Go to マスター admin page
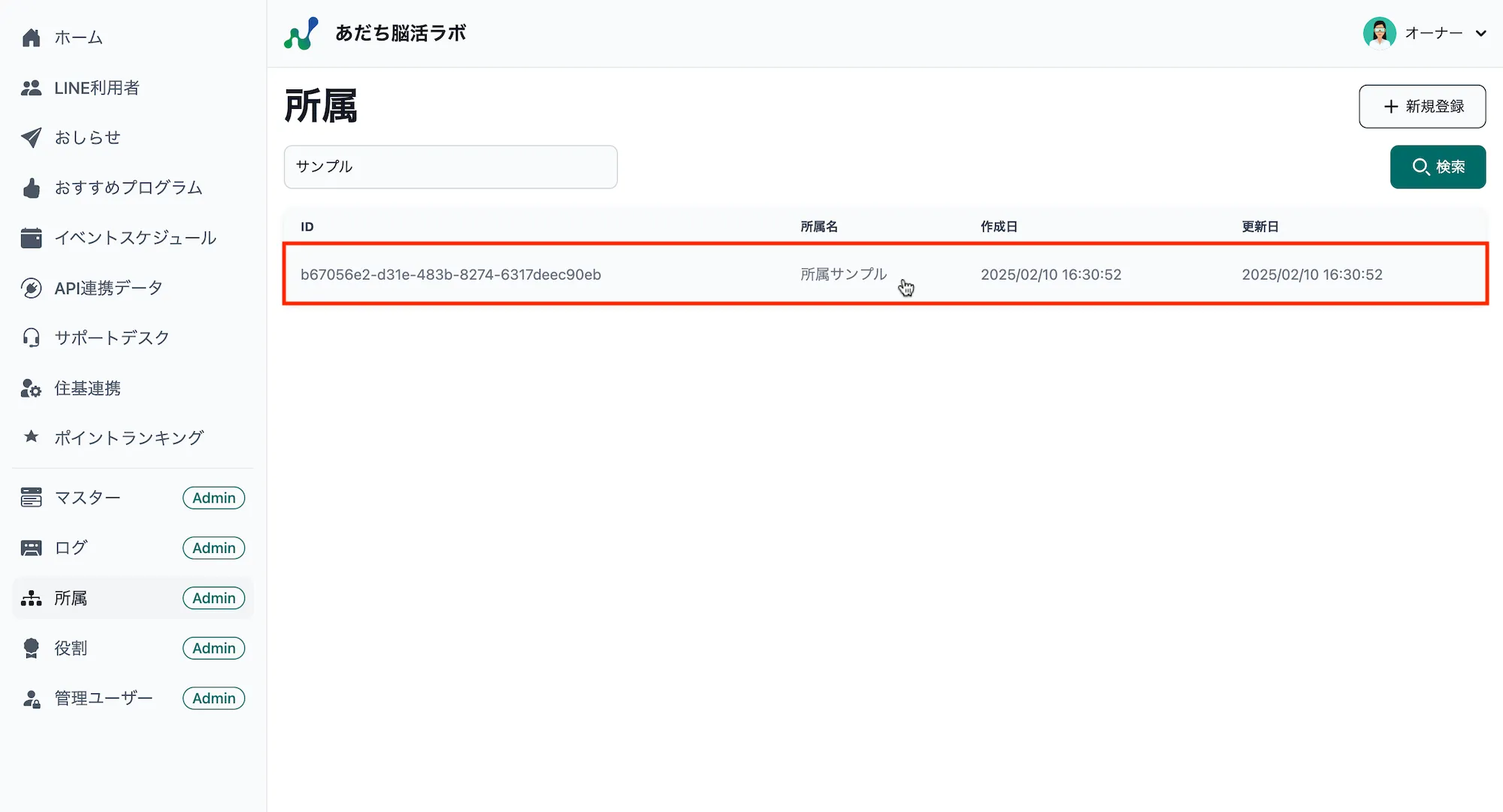The height and width of the screenshot is (812, 1503). click(87, 498)
